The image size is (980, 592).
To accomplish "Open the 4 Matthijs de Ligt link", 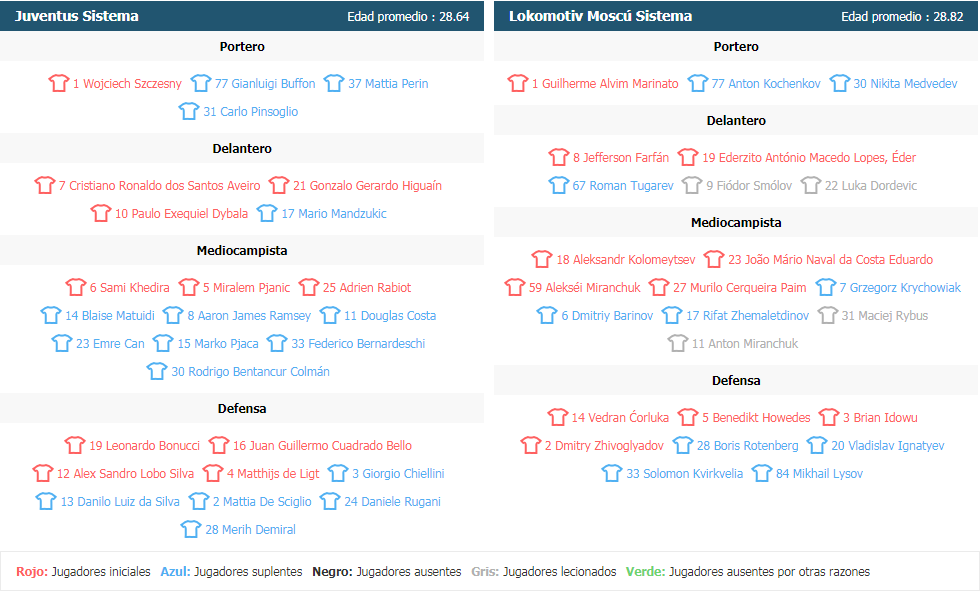I will [x=273, y=474].
